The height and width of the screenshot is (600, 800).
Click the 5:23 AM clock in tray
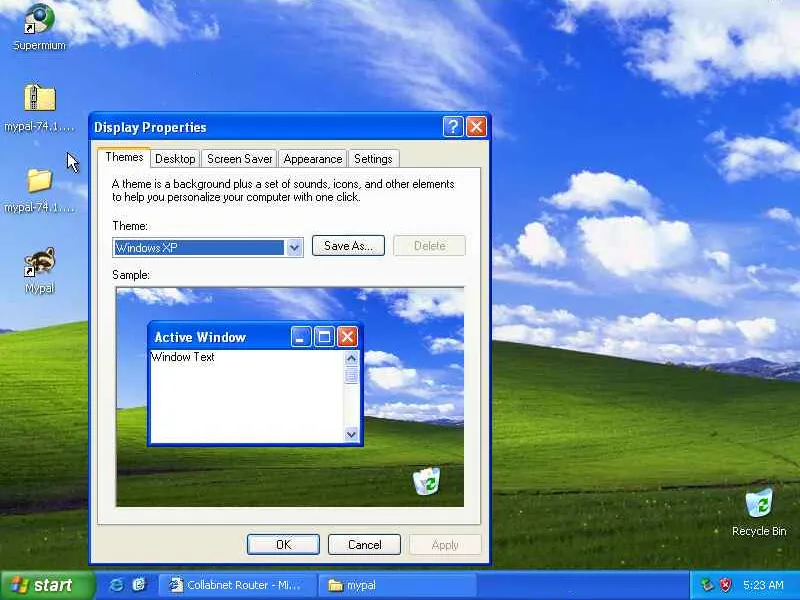point(763,585)
